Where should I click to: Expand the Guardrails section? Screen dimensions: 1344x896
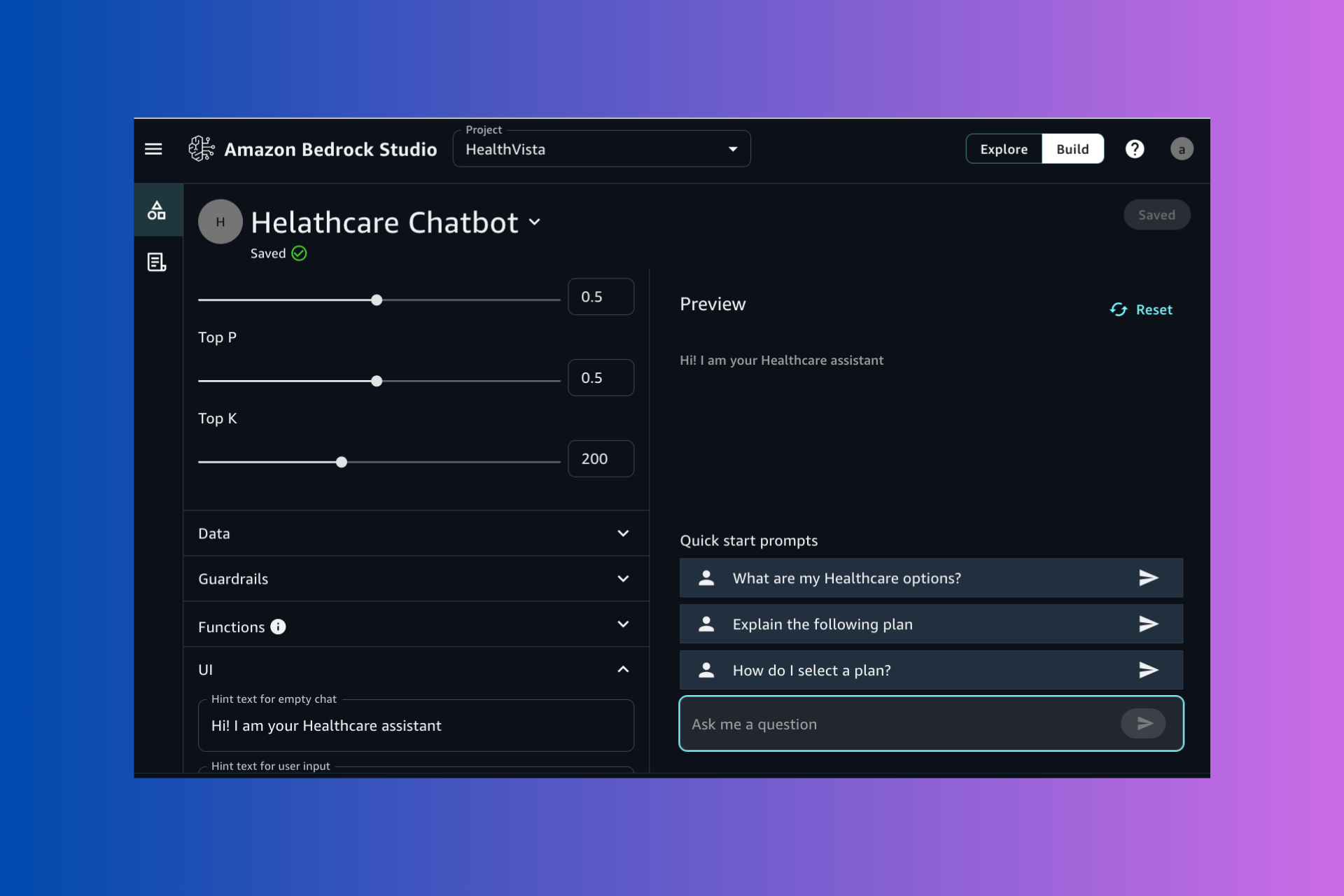click(x=416, y=579)
